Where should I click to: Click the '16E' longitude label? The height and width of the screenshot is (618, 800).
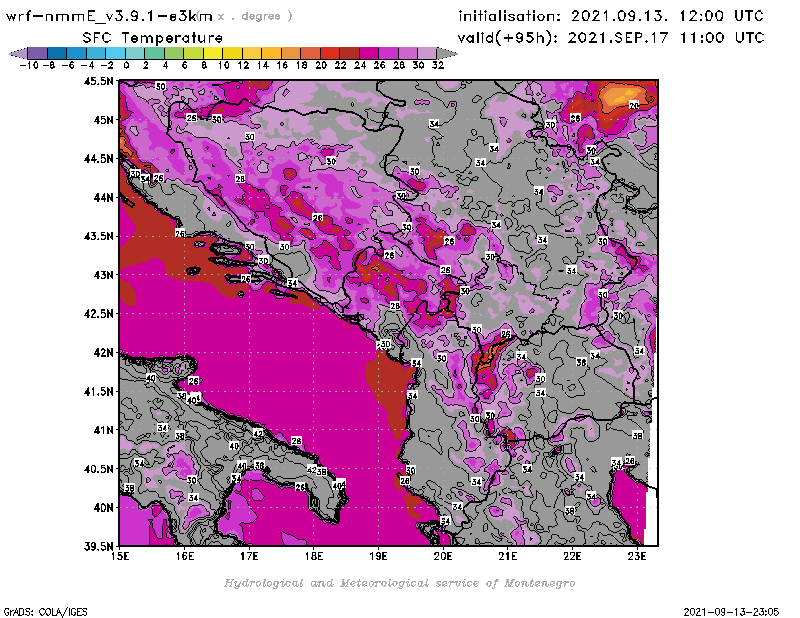click(185, 556)
